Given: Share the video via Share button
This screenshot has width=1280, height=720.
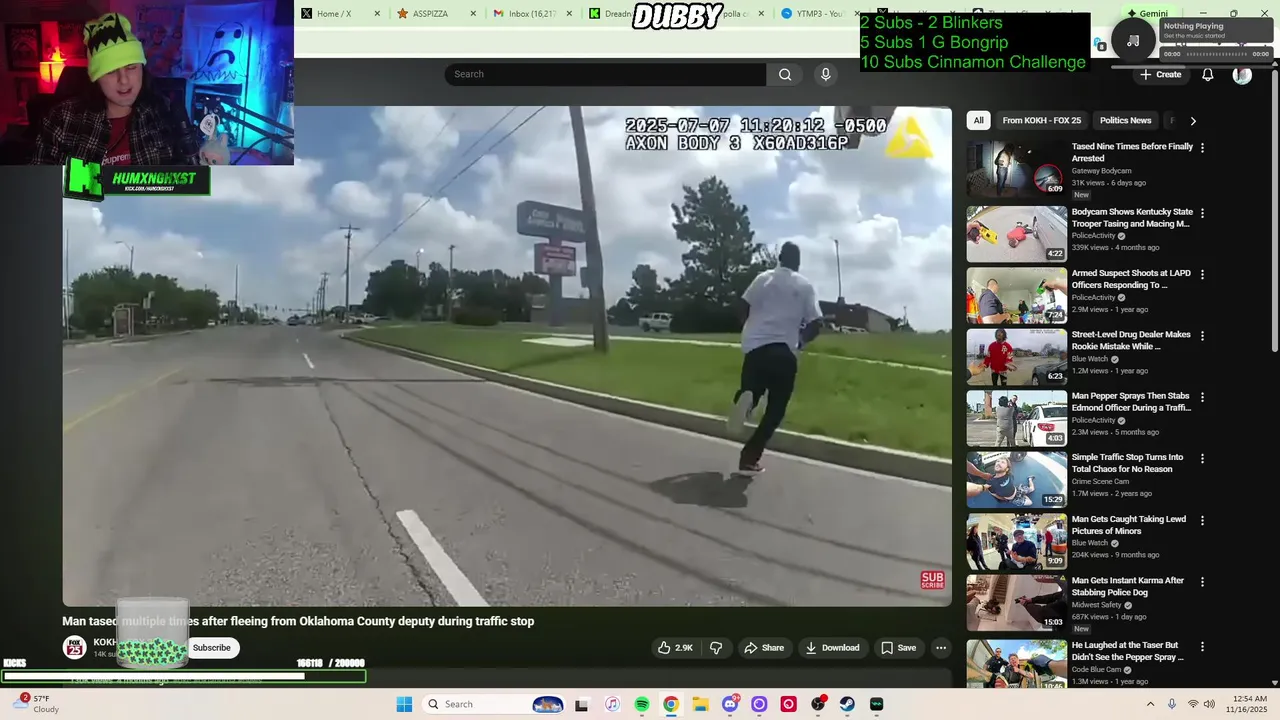Looking at the screenshot, I should [764, 648].
